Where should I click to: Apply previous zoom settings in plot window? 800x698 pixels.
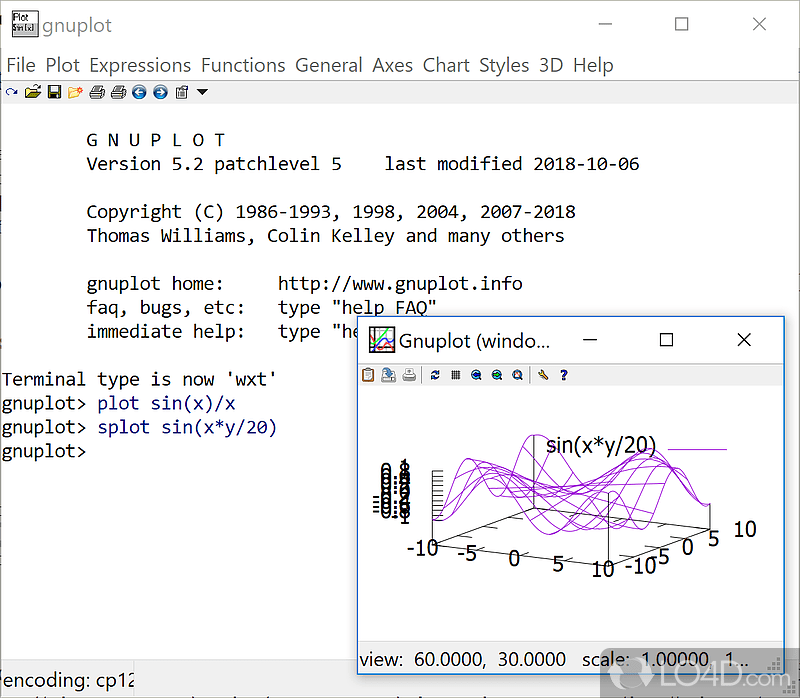click(476, 375)
